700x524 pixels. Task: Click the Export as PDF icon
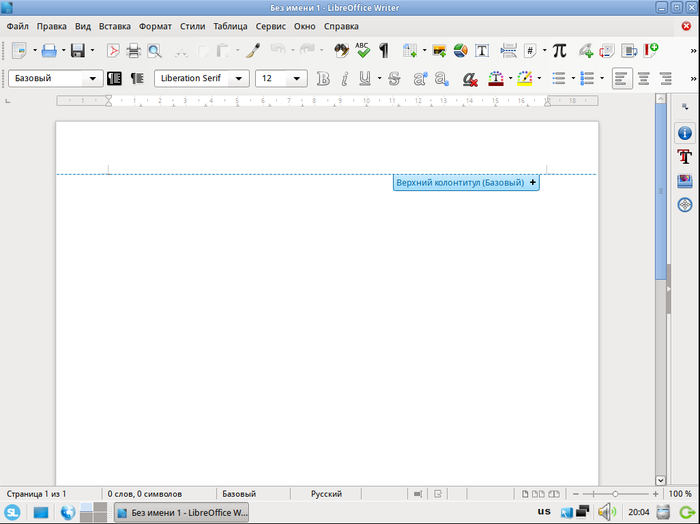tap(113, 50)
